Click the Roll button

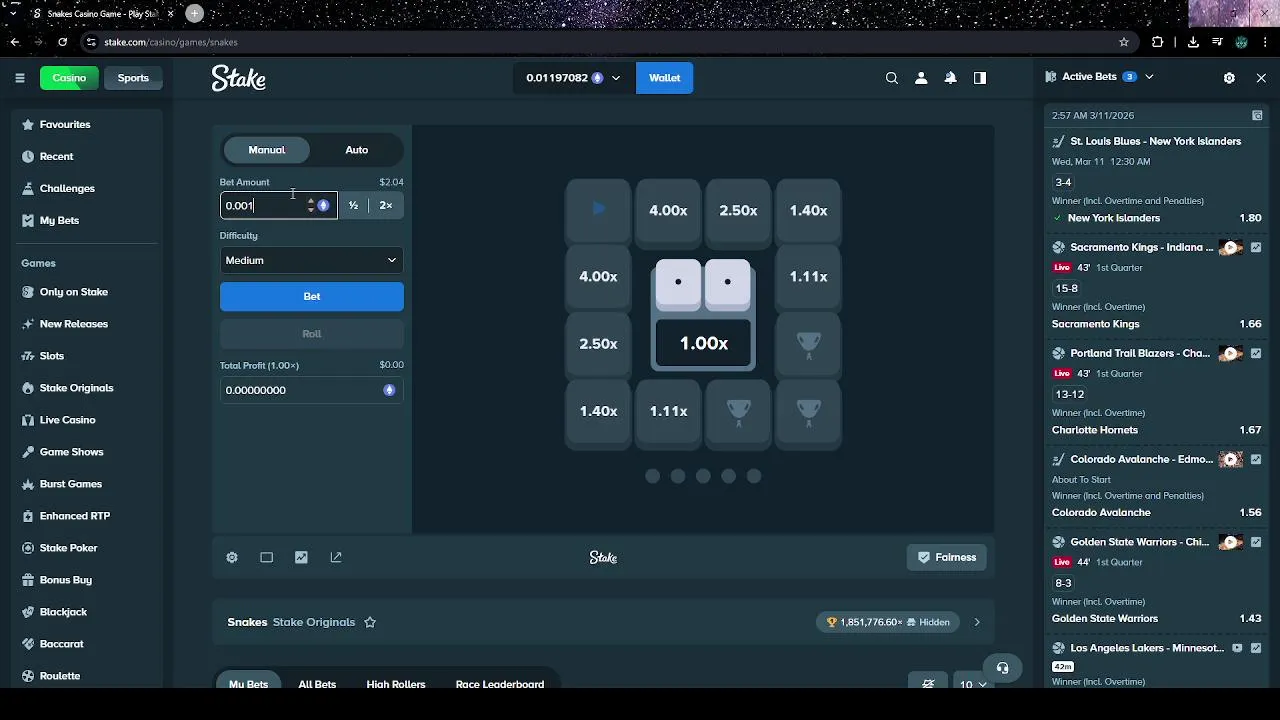[x=312, y=334]
